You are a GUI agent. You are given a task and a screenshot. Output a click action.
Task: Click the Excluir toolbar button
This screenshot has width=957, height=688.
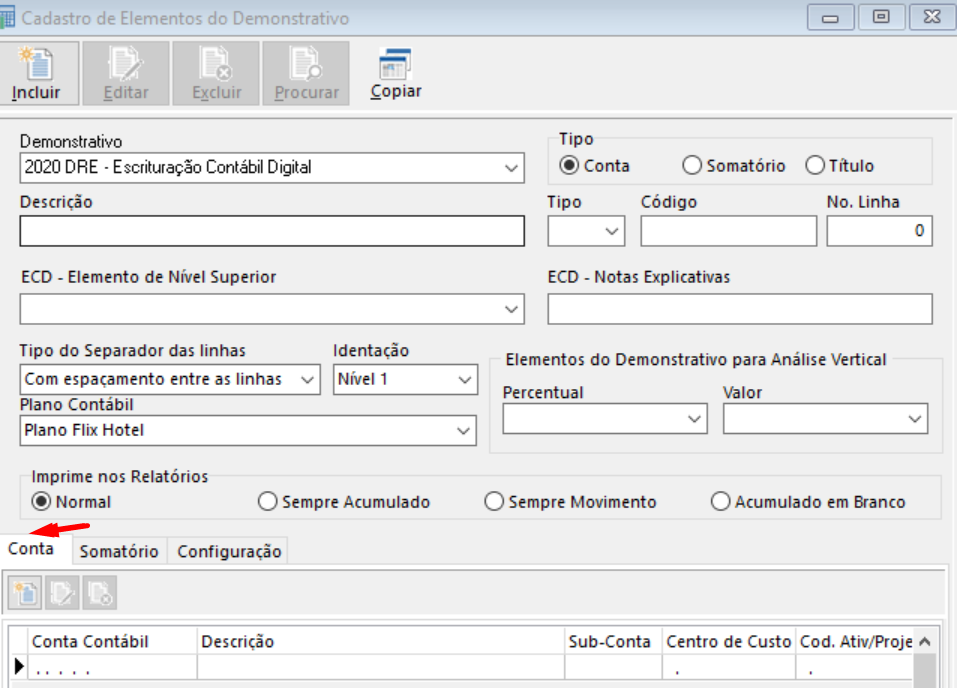tap(216, 73)
